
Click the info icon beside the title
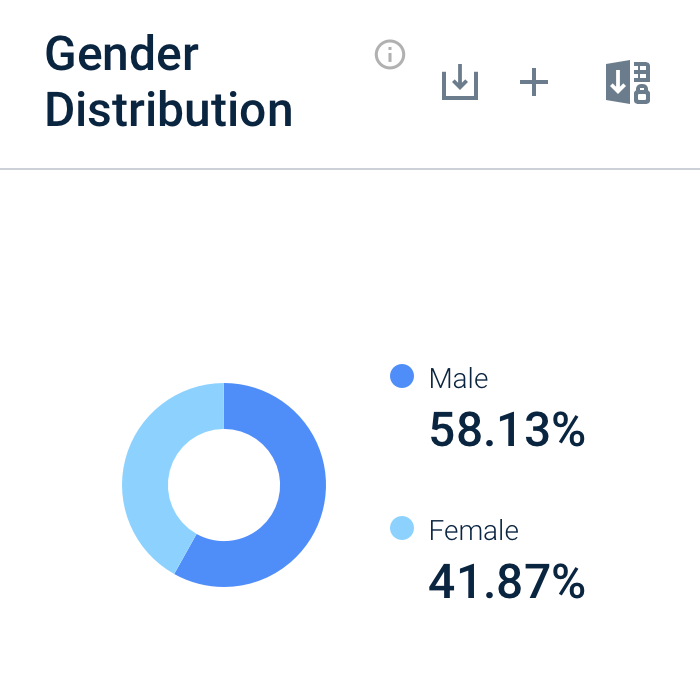(389, 55)
